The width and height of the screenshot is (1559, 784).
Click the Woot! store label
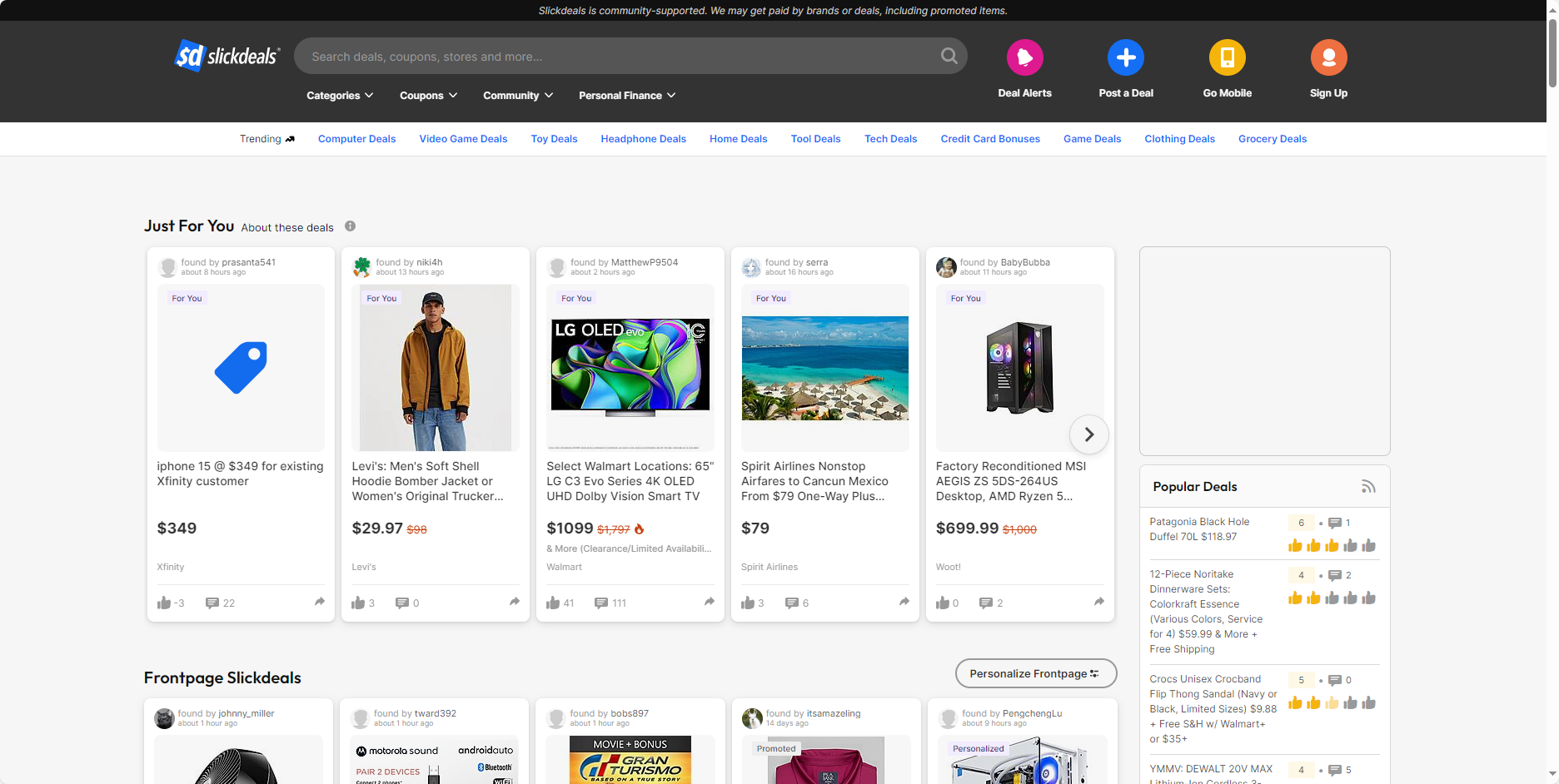click(x=948, y=567)
